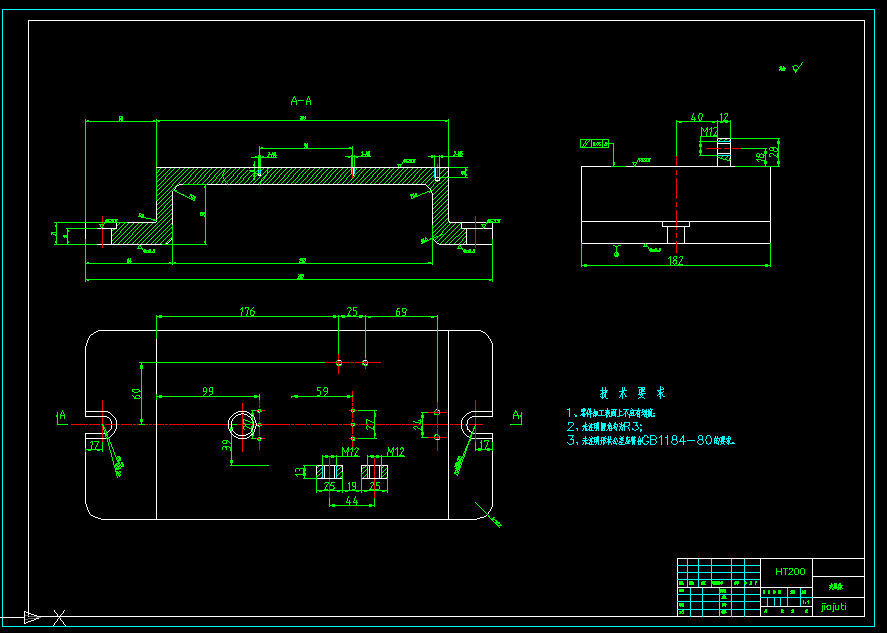Click the technical note line containing R3

coord(604,427)
